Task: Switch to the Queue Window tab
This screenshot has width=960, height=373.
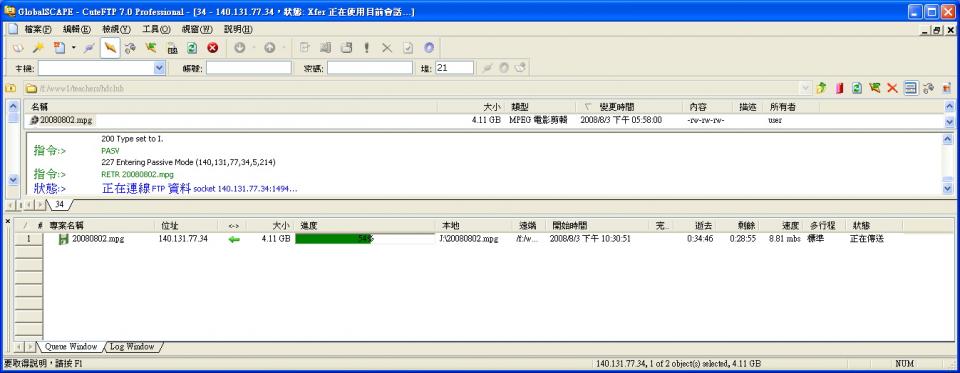Action: pos(71,347)
